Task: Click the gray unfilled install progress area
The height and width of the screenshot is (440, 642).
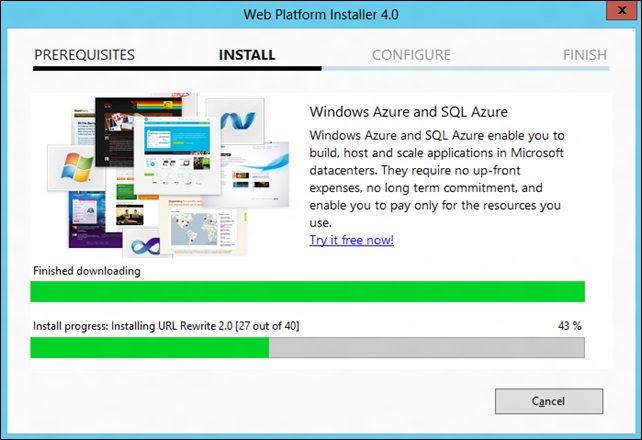Action: [426, 347]
